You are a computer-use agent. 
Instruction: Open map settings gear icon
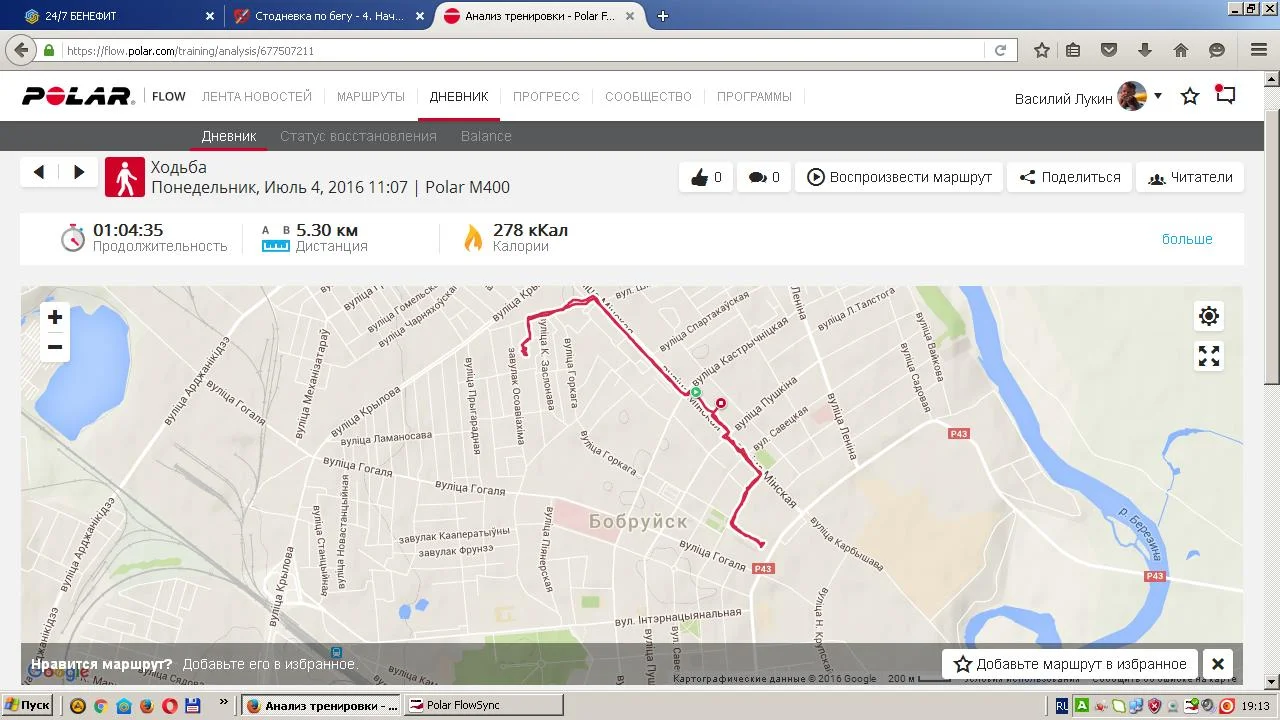[x=1209, y=317]
